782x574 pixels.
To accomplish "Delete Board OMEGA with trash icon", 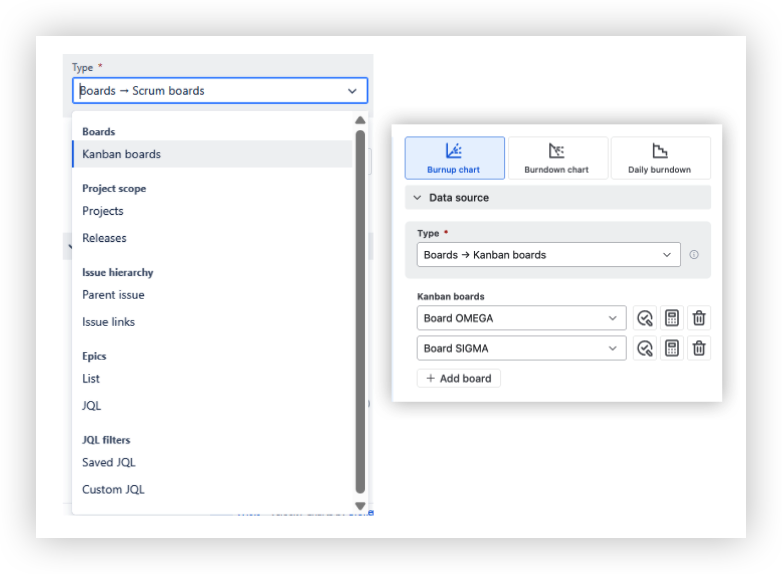I will [x=699, y=318].
